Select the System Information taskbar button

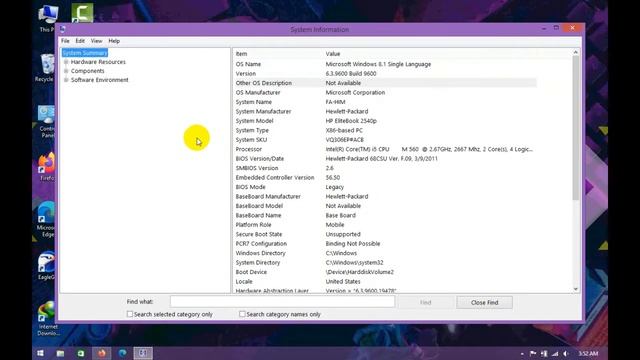pos(143,353)
